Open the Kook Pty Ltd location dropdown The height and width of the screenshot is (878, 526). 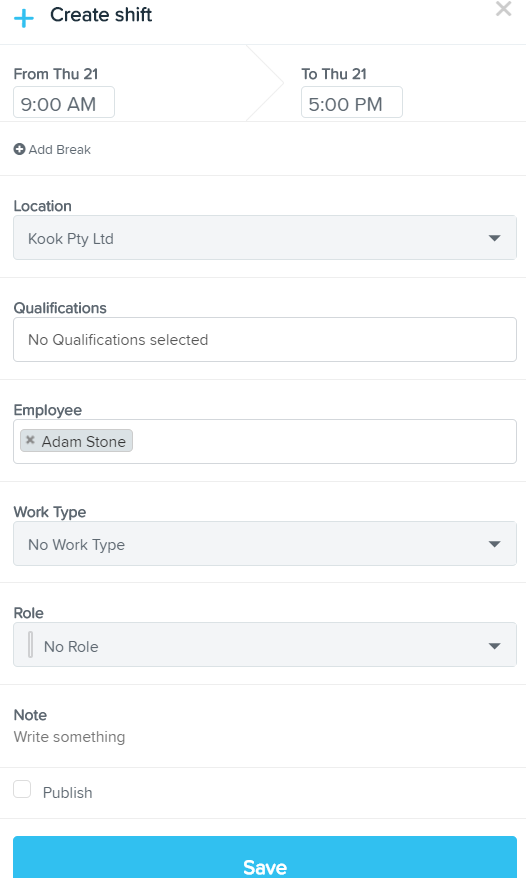click(x=264, y=237)
